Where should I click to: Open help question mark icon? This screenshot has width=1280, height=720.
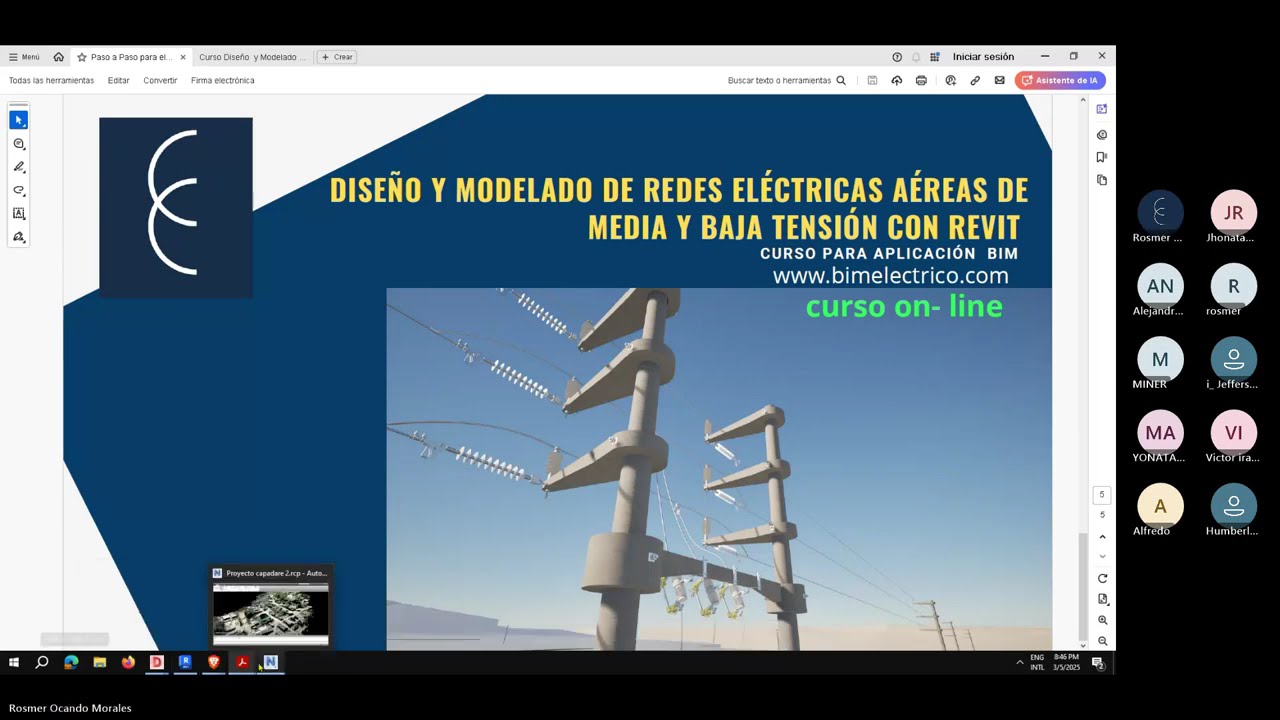coord(897,57)
